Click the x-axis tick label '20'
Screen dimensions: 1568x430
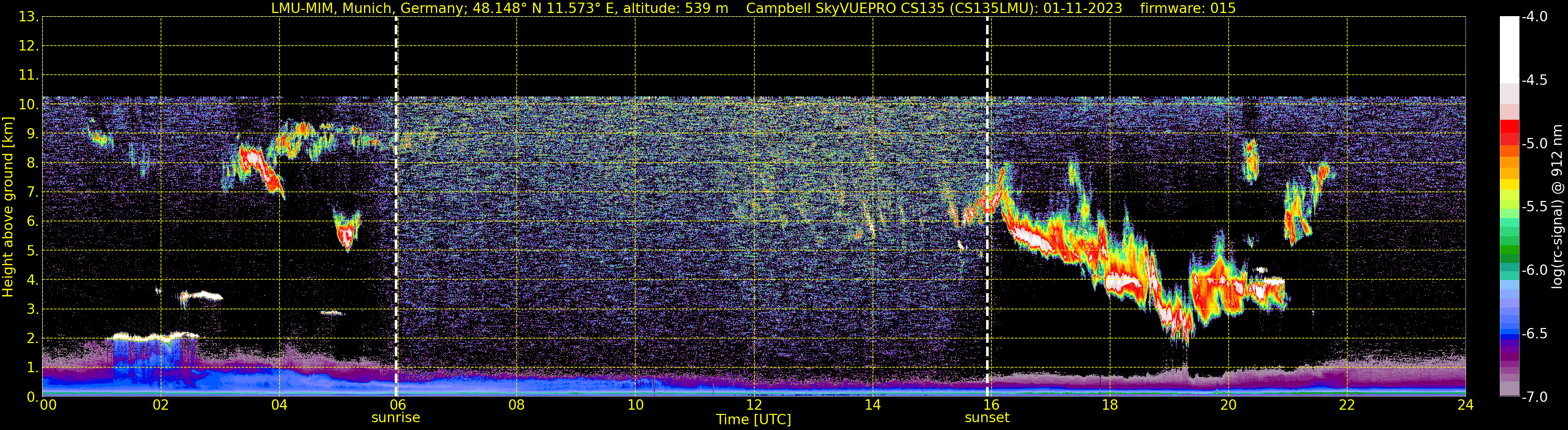1228,405
